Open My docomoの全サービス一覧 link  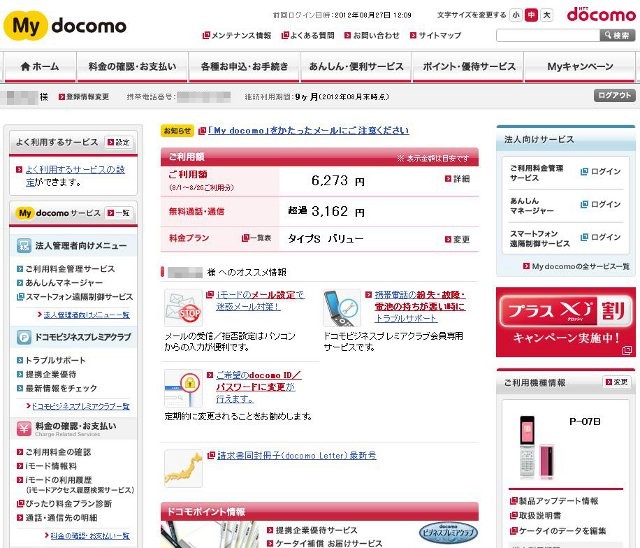pos(576,266)
